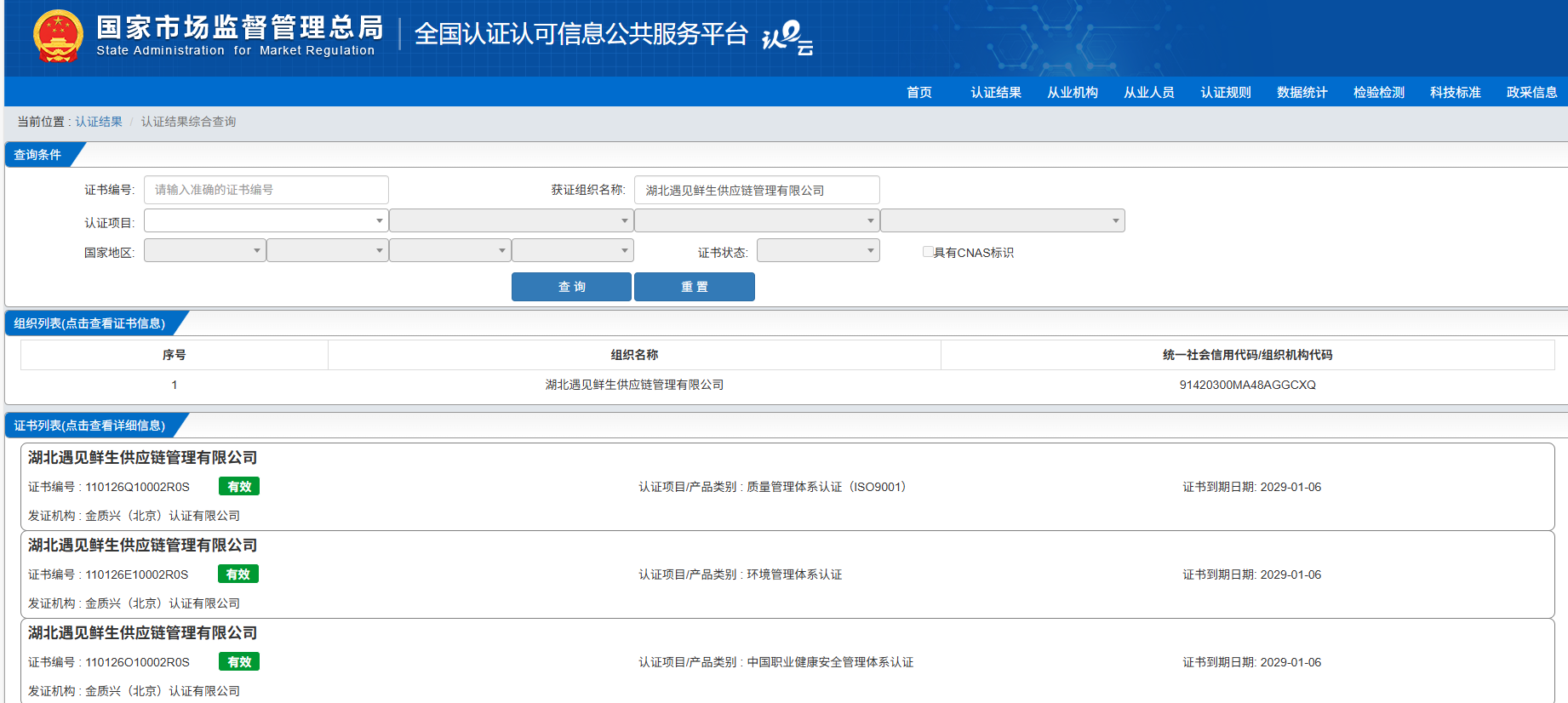Focus the 证书编号 input field
The image size is (1568, 703).
pyautogui.click(x=266, y=190)
